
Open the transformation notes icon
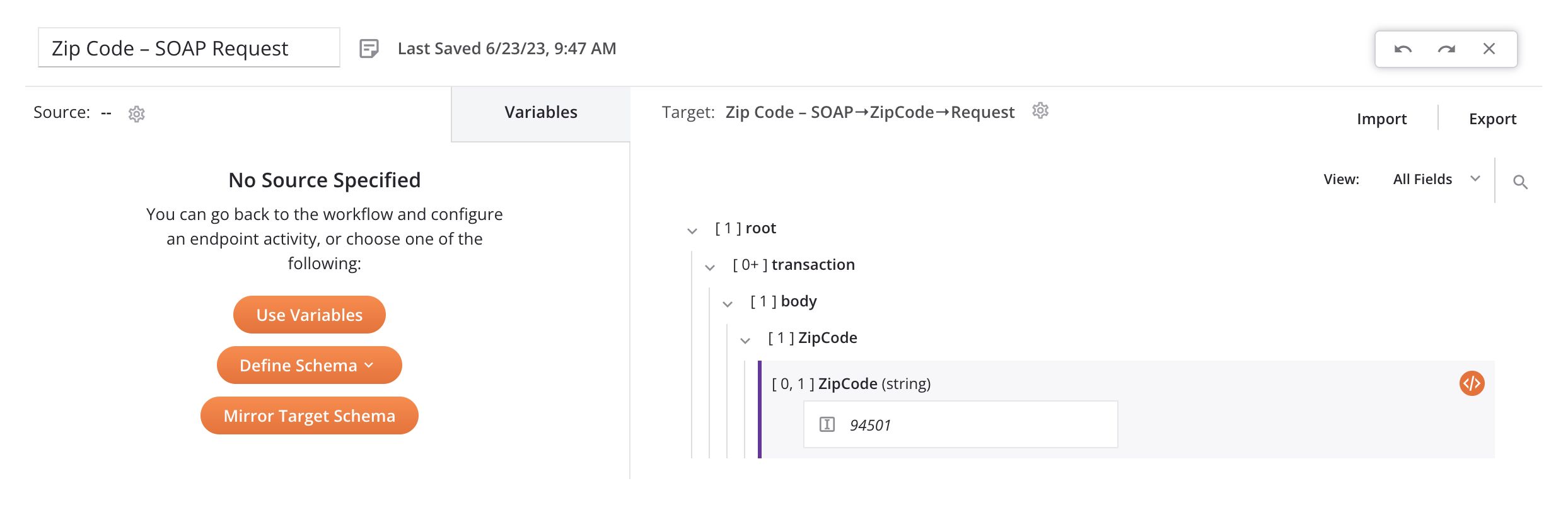click(369, 49)
